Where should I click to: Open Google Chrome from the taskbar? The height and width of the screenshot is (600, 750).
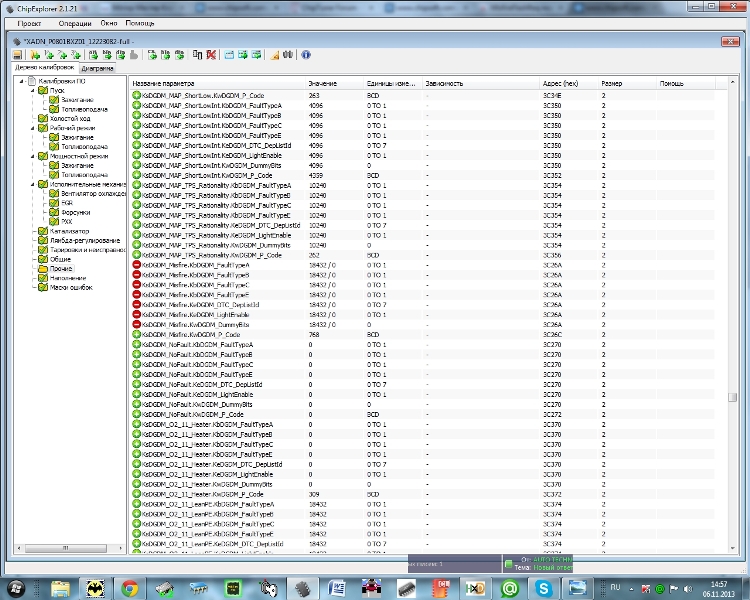point(130,588)
